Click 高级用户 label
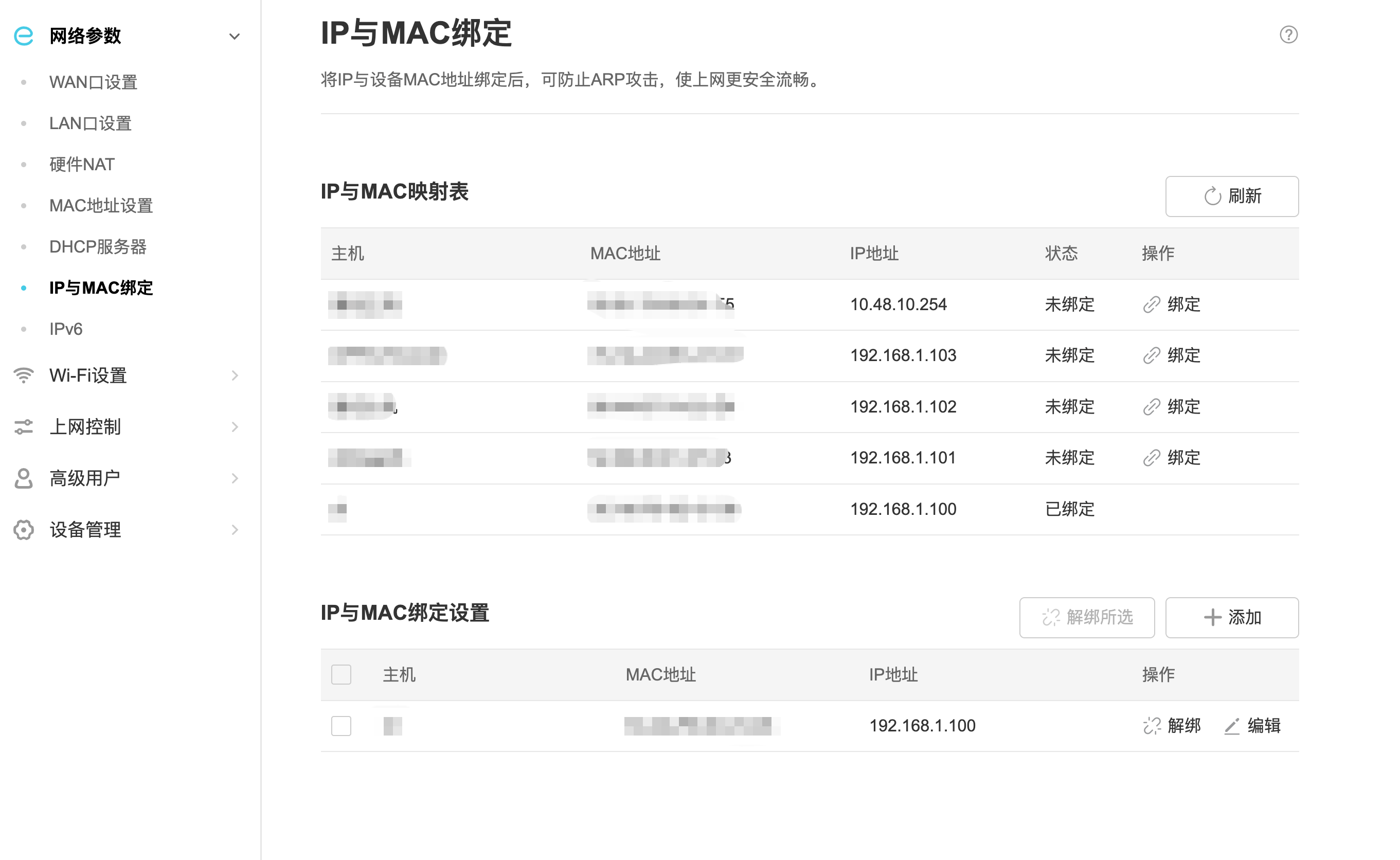 point(85,478)
